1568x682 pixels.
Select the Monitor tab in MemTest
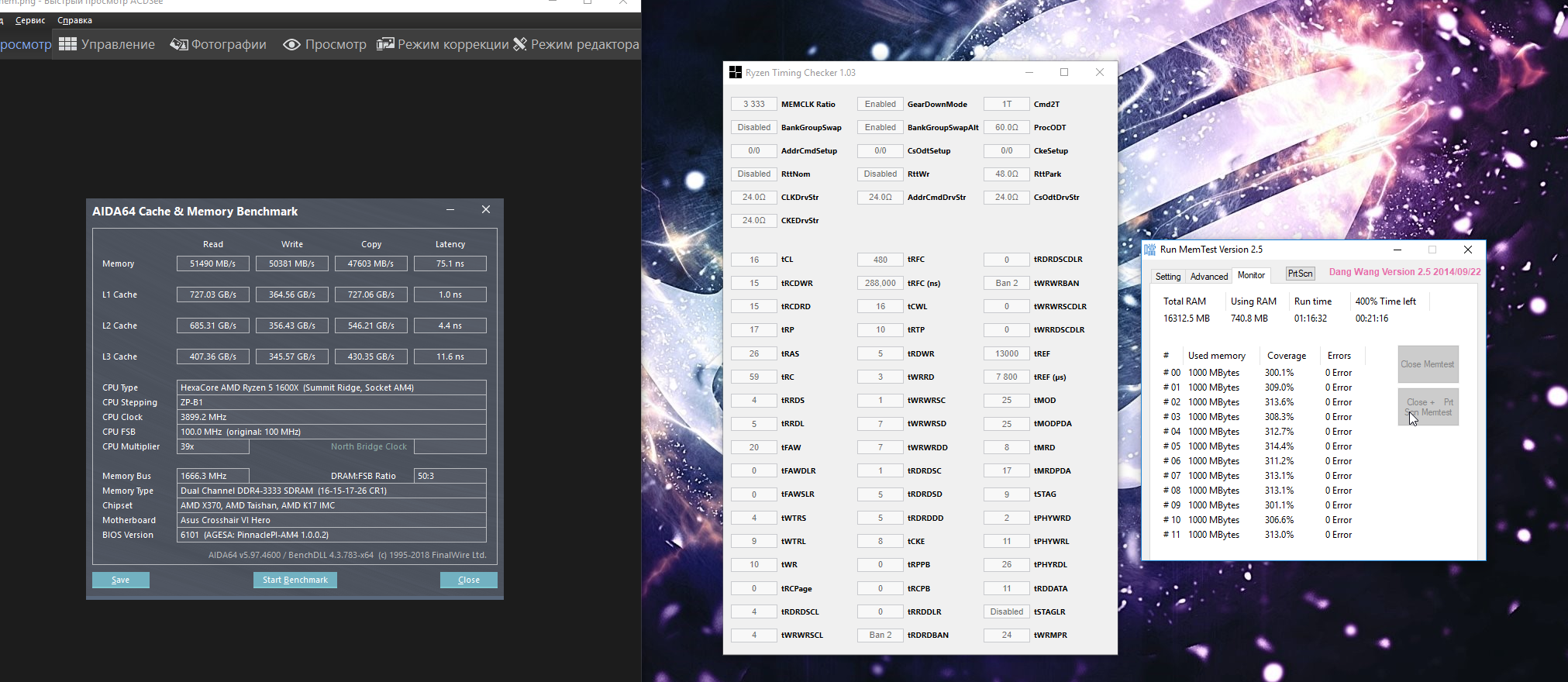click(1251, 275)
